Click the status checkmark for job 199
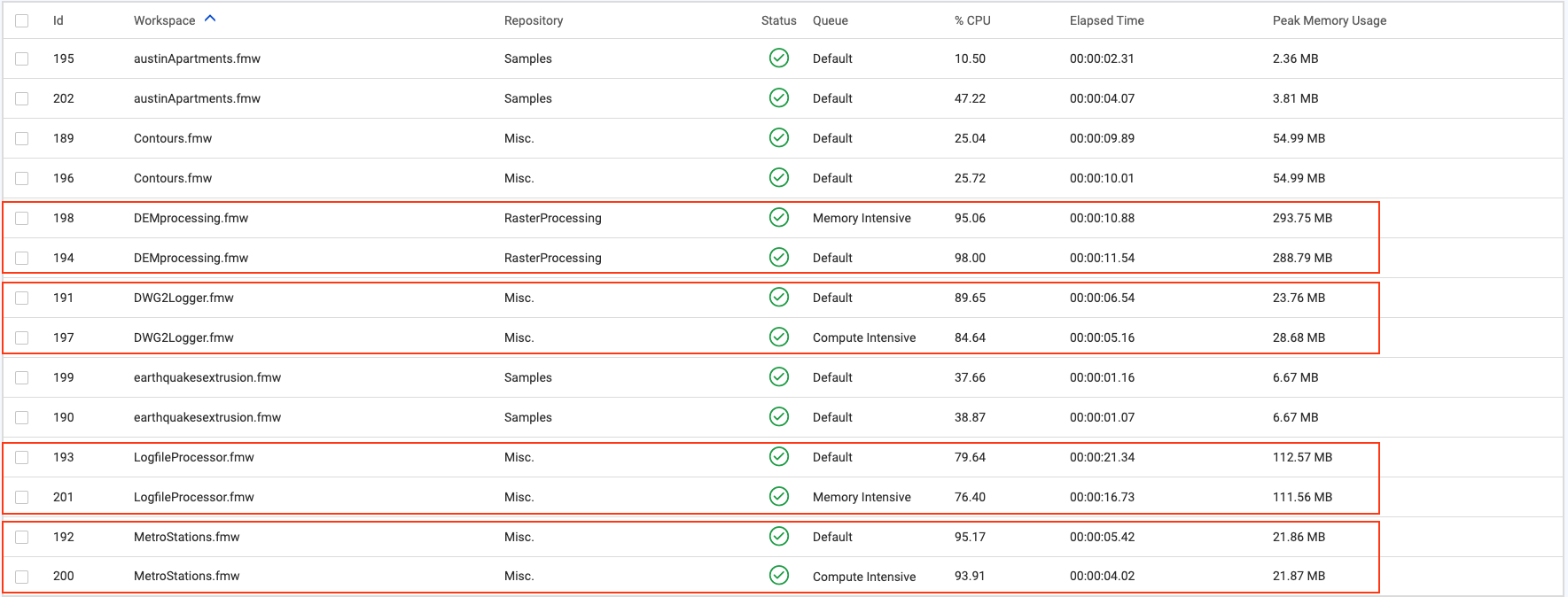 [779, 376]
